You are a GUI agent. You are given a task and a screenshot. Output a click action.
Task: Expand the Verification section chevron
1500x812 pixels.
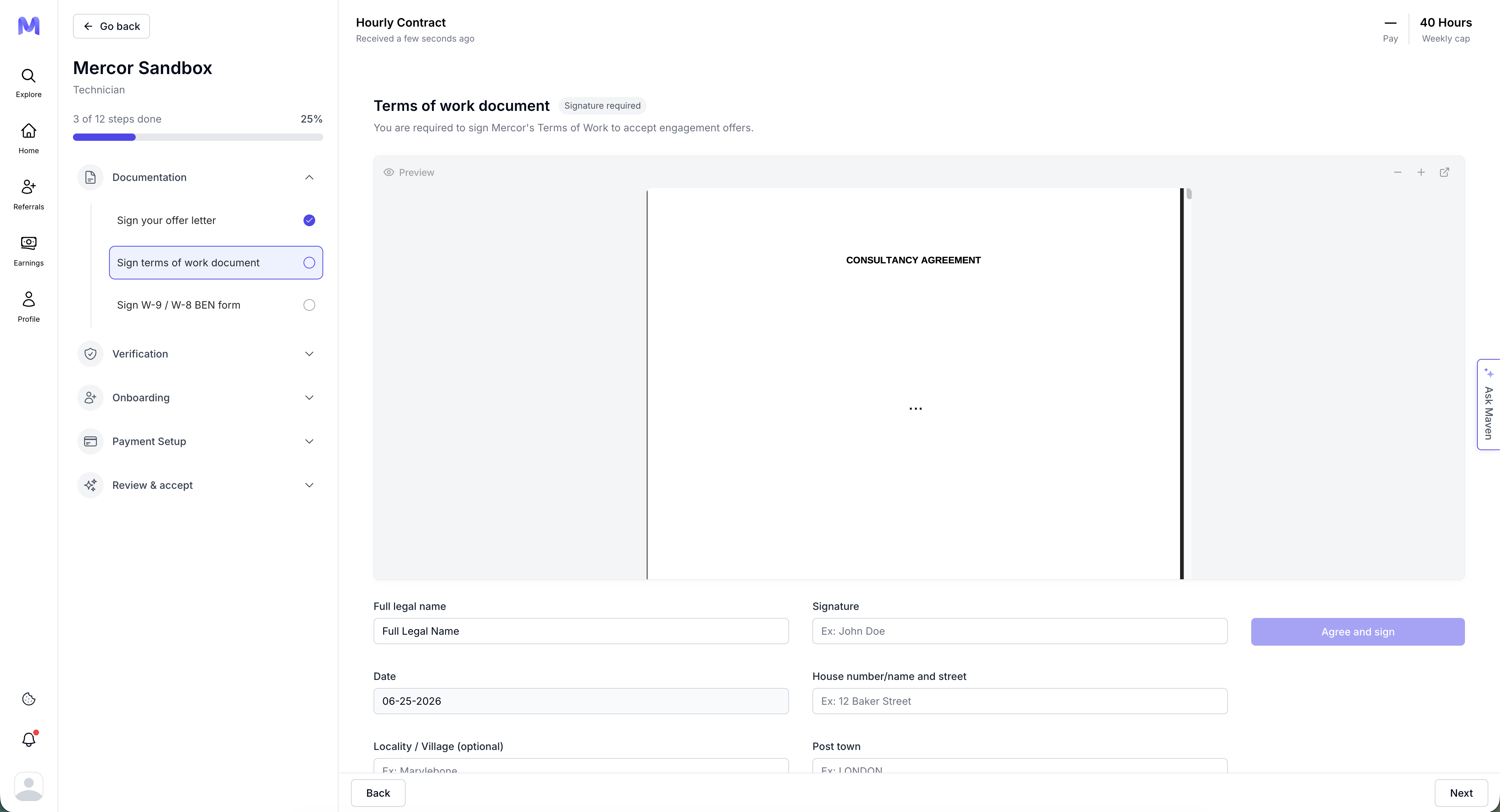tap(309, 353)
